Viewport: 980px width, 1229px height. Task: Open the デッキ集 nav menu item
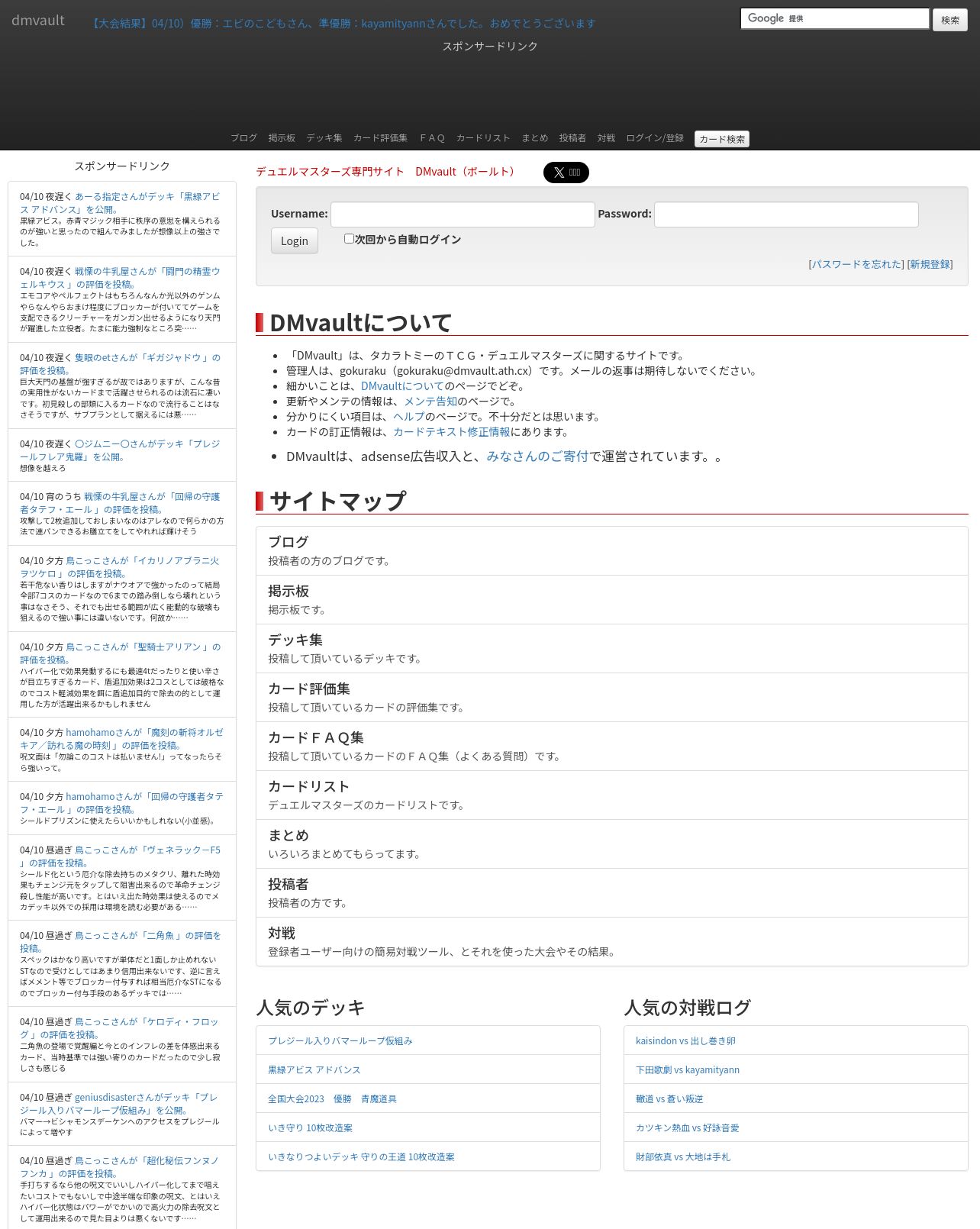pos(324,138)
